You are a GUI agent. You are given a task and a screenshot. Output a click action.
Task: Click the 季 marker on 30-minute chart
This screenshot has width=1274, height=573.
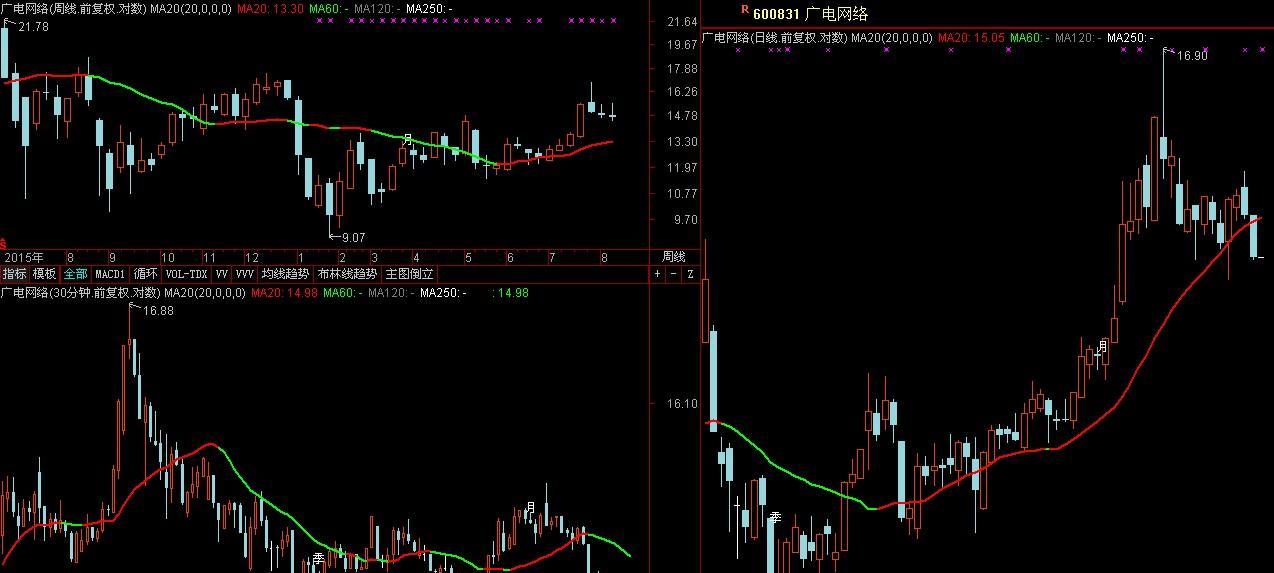coord(319,559)
